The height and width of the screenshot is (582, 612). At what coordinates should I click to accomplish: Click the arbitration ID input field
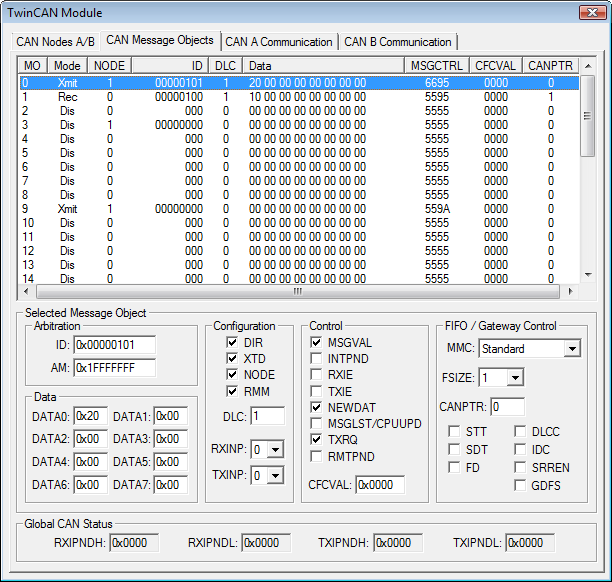click(114, 345)
